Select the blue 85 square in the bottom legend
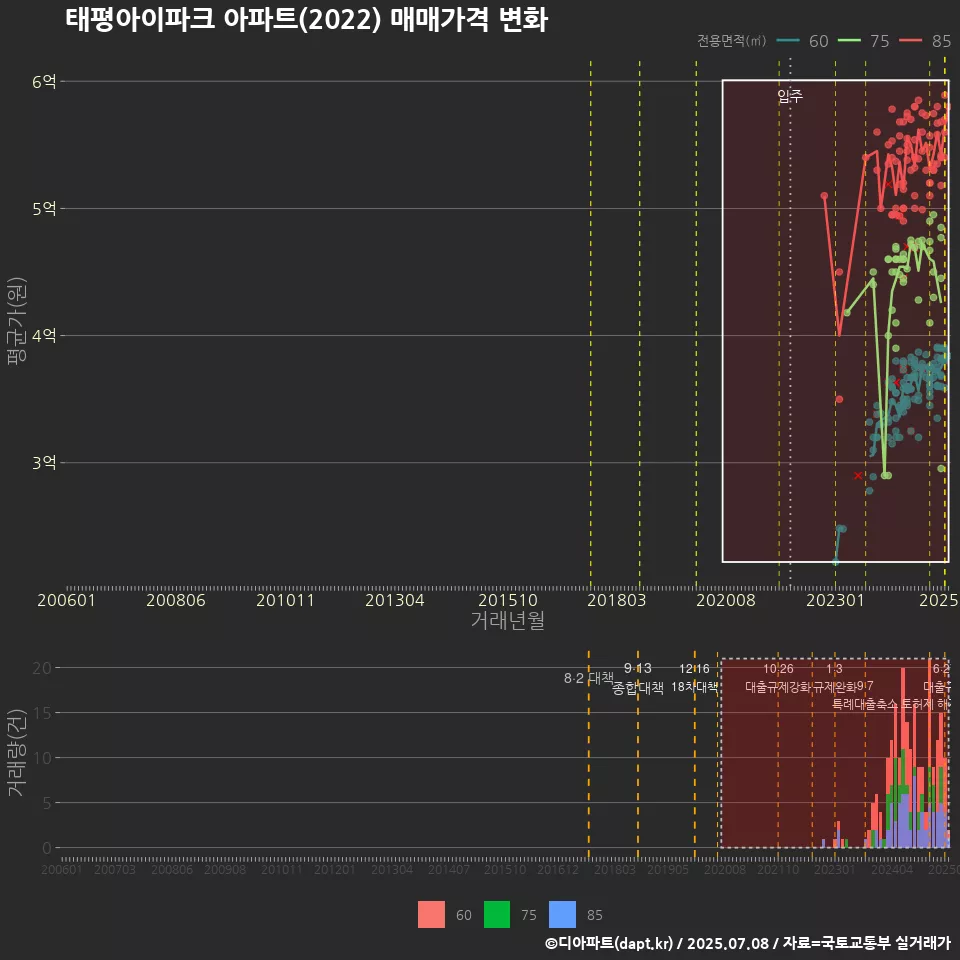 [562, 914]
